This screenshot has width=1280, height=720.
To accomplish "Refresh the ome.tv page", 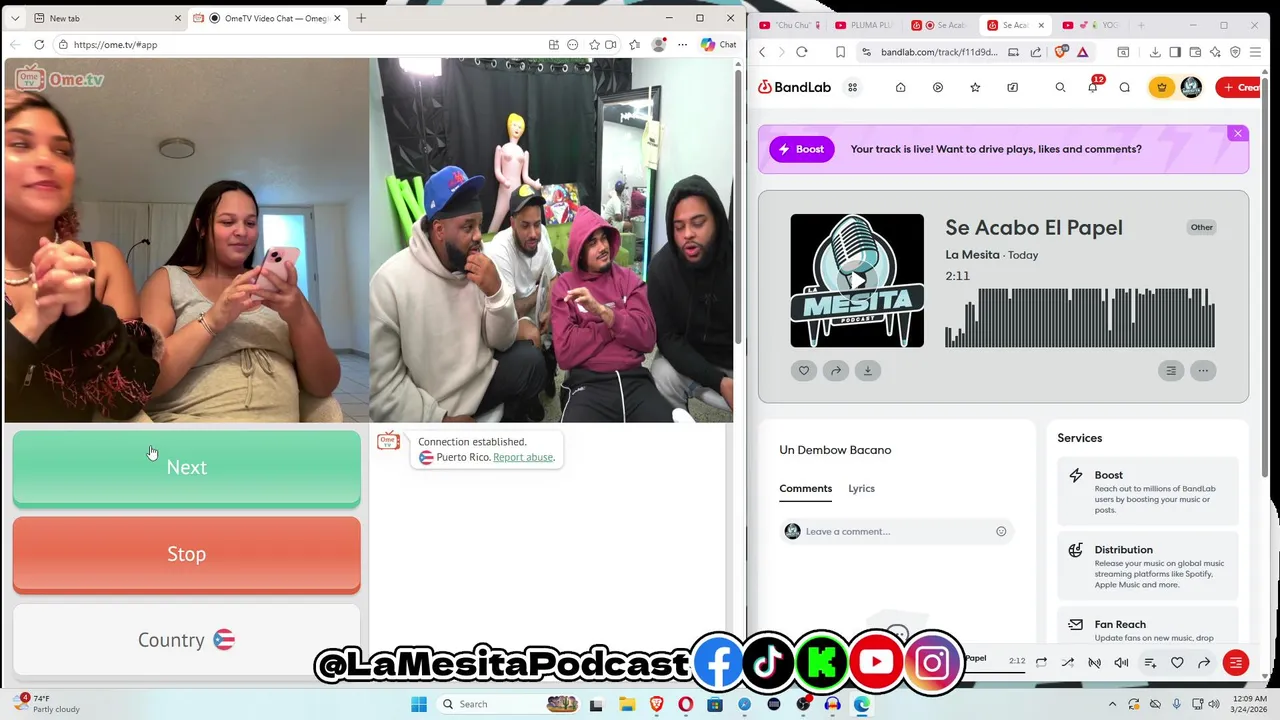I will [x=39, y=45].
